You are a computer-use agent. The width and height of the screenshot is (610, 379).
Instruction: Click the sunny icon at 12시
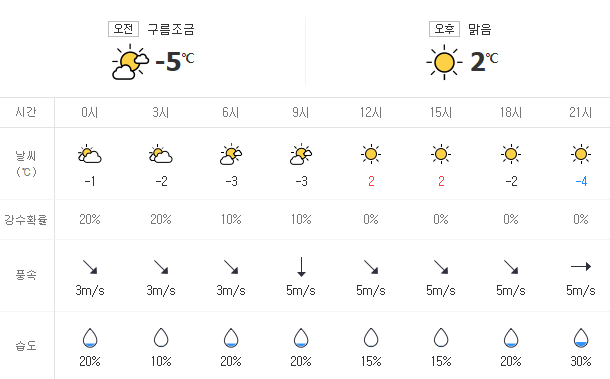pyautogui.click(x=371, y=154)
